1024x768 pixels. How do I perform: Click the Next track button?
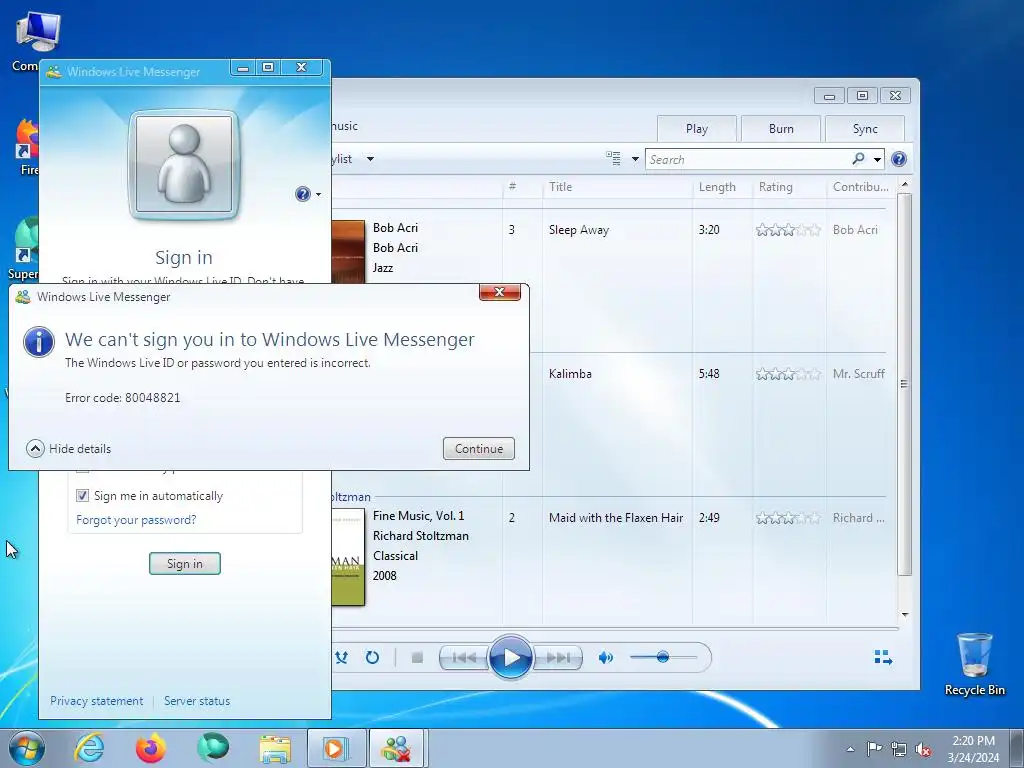click(557, 658)
